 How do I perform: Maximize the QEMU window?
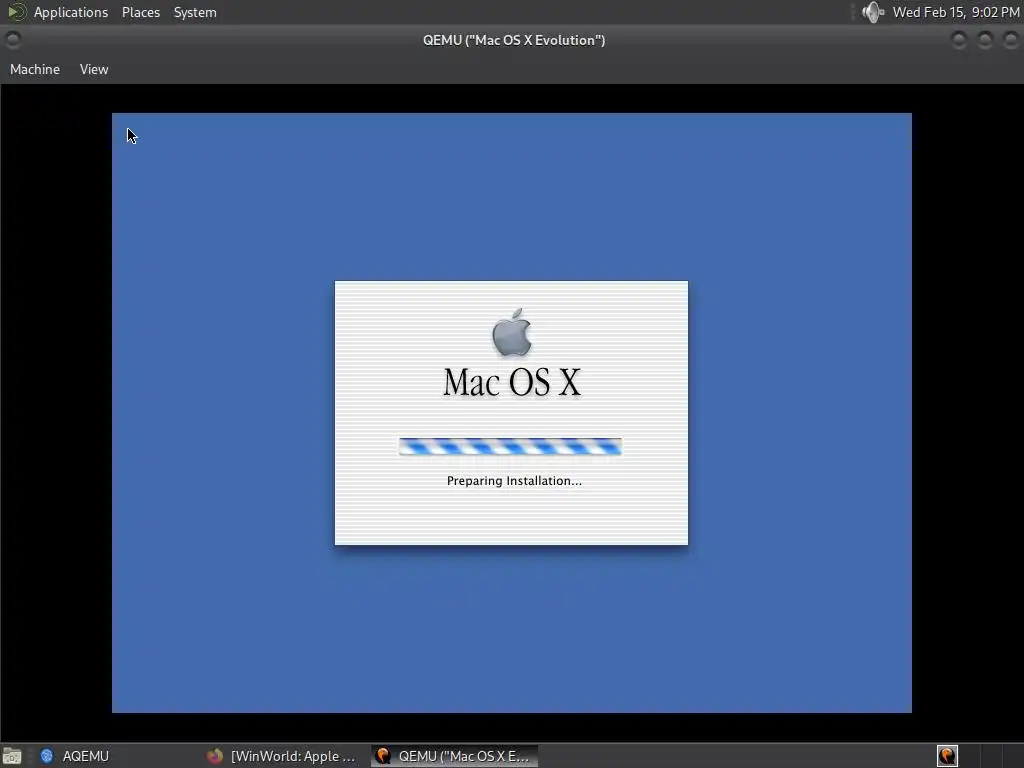point(985,40)
